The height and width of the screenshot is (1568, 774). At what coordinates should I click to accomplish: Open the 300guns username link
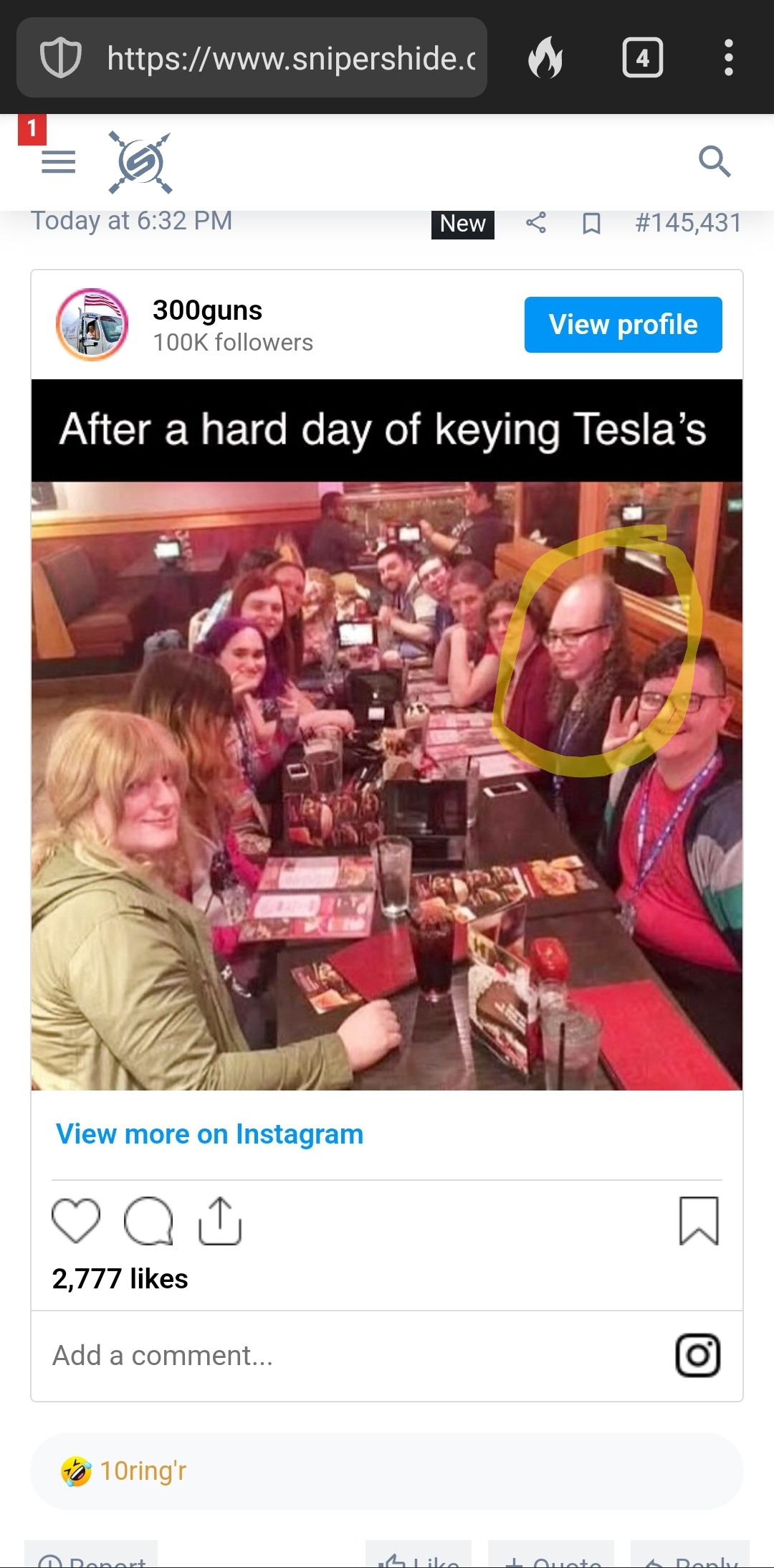[x=207, y=310]
